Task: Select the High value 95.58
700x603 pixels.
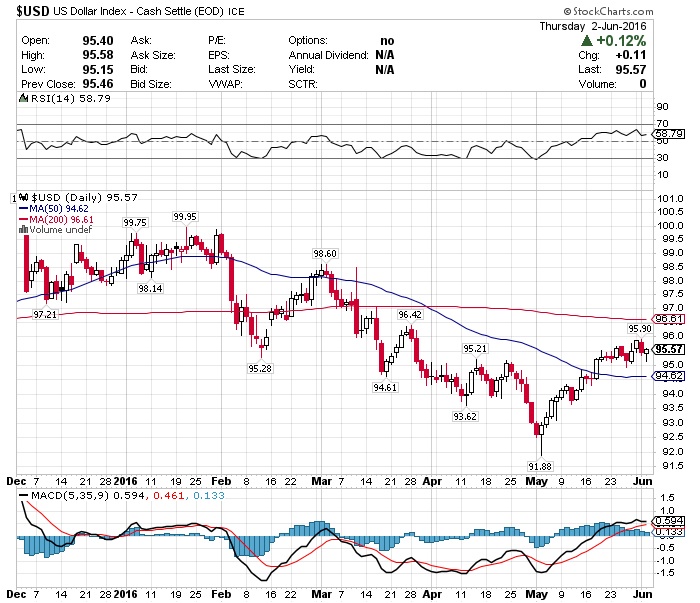Action: click(x=98, y=55)
